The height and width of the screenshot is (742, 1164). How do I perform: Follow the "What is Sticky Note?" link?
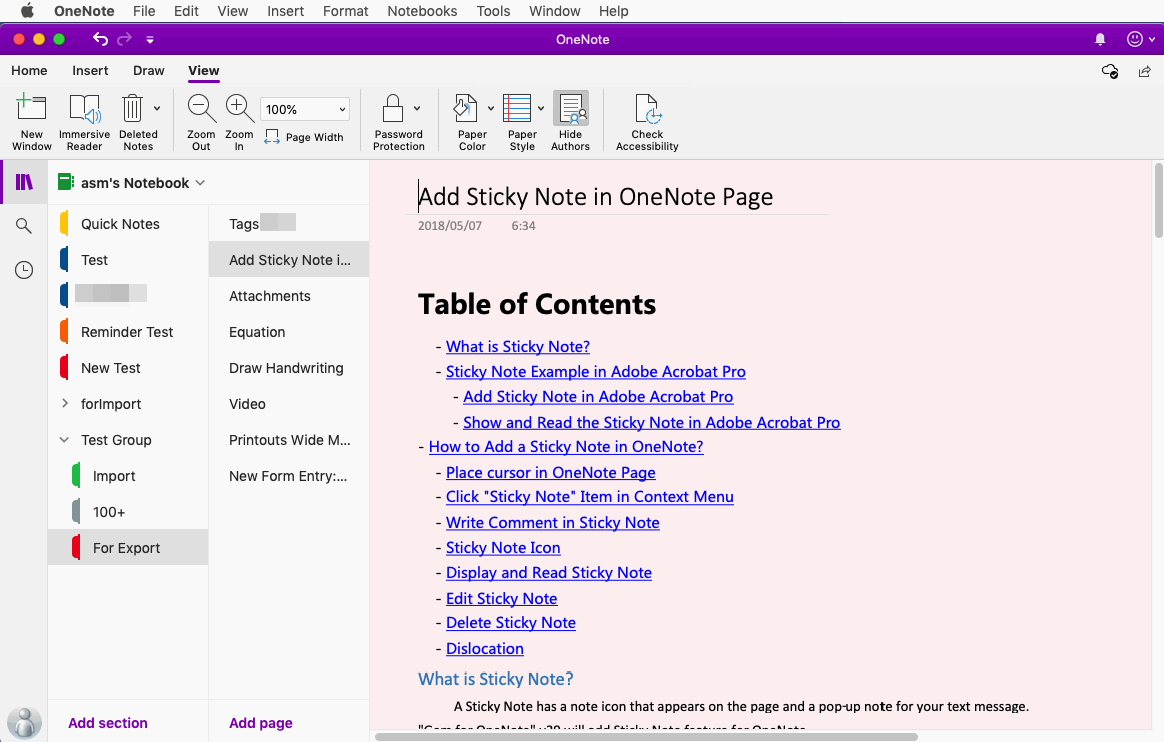(x=518, y=346)
